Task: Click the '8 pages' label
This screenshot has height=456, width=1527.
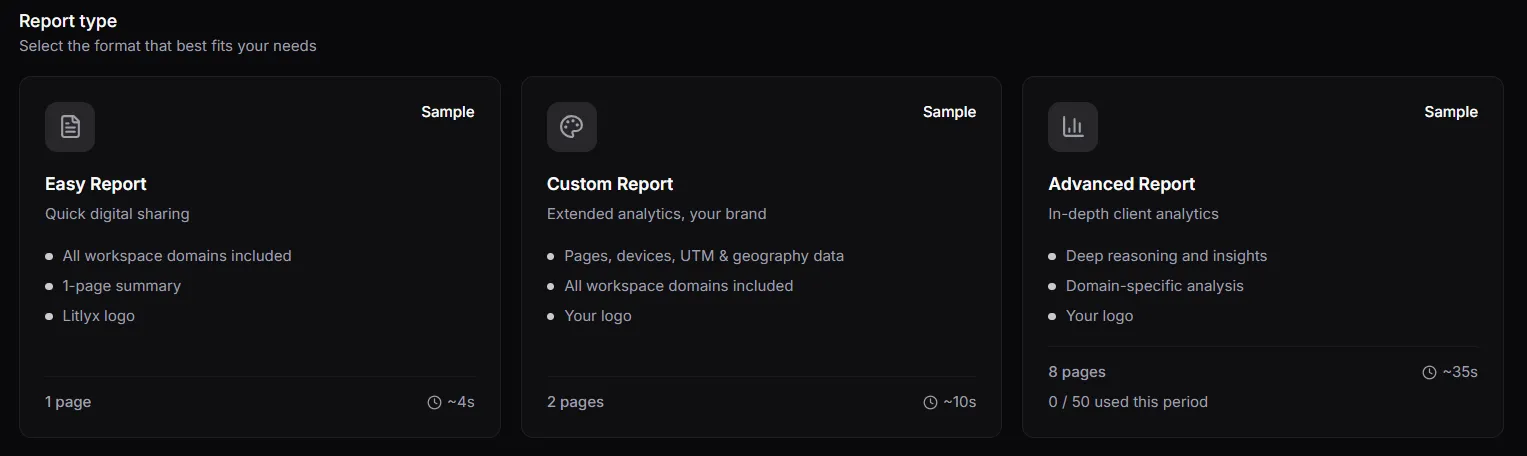Action: click(x=1077, y=372)
